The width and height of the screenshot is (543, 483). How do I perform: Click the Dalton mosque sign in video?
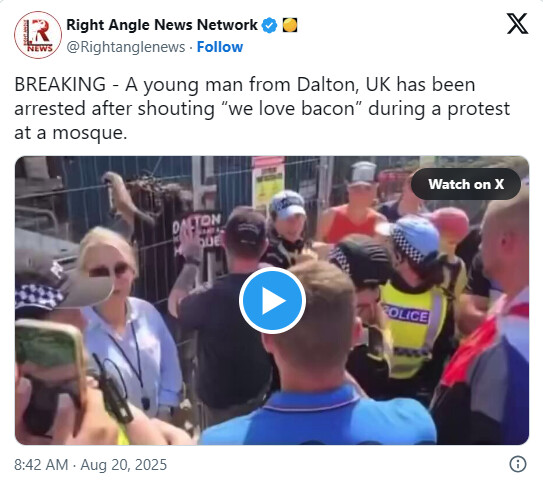(x=197, y=233)
